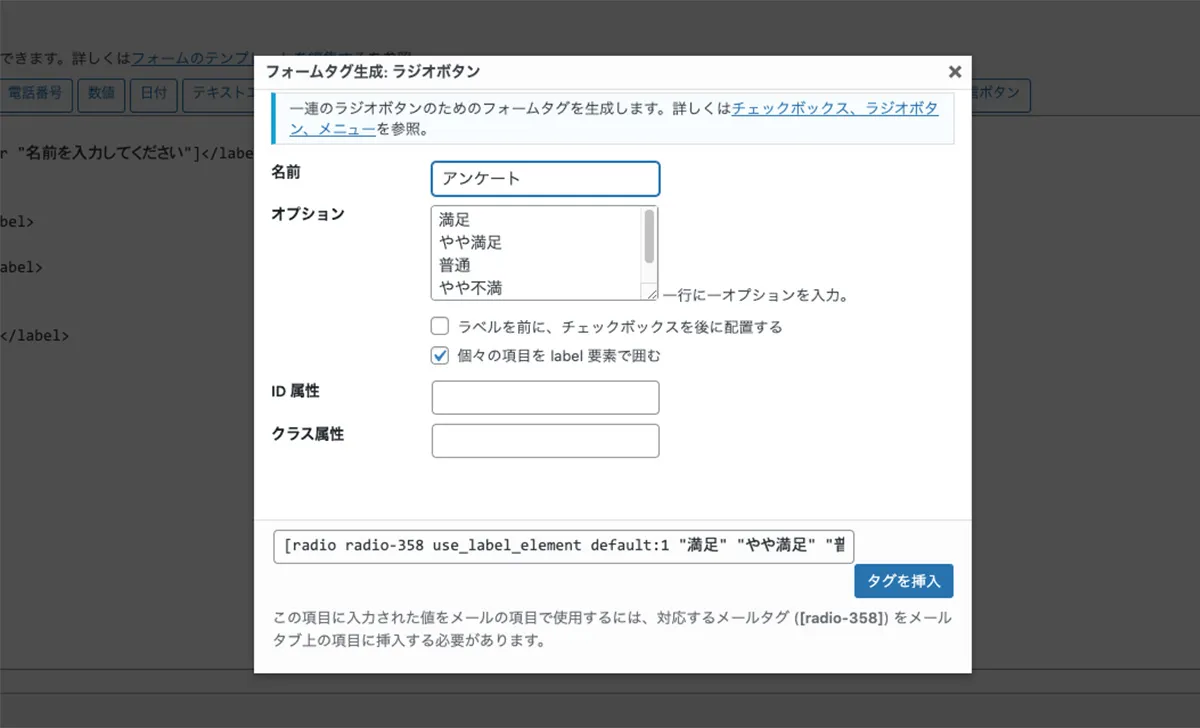Screen dimensions: 1200x728
Task: Disable 個々の項目を label 要素で囲む option
Action: coord(439,354)
